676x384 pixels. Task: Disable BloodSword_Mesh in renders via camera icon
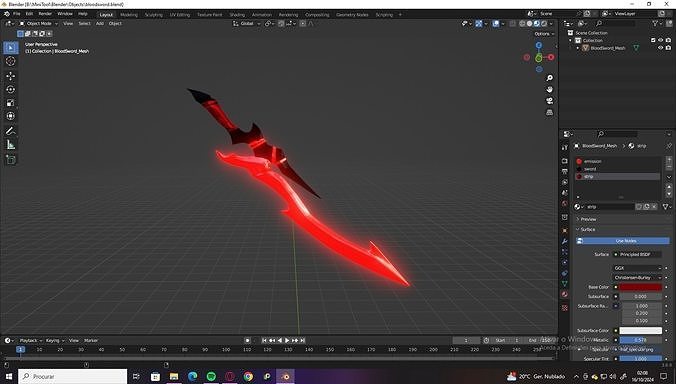coord(668,48)
